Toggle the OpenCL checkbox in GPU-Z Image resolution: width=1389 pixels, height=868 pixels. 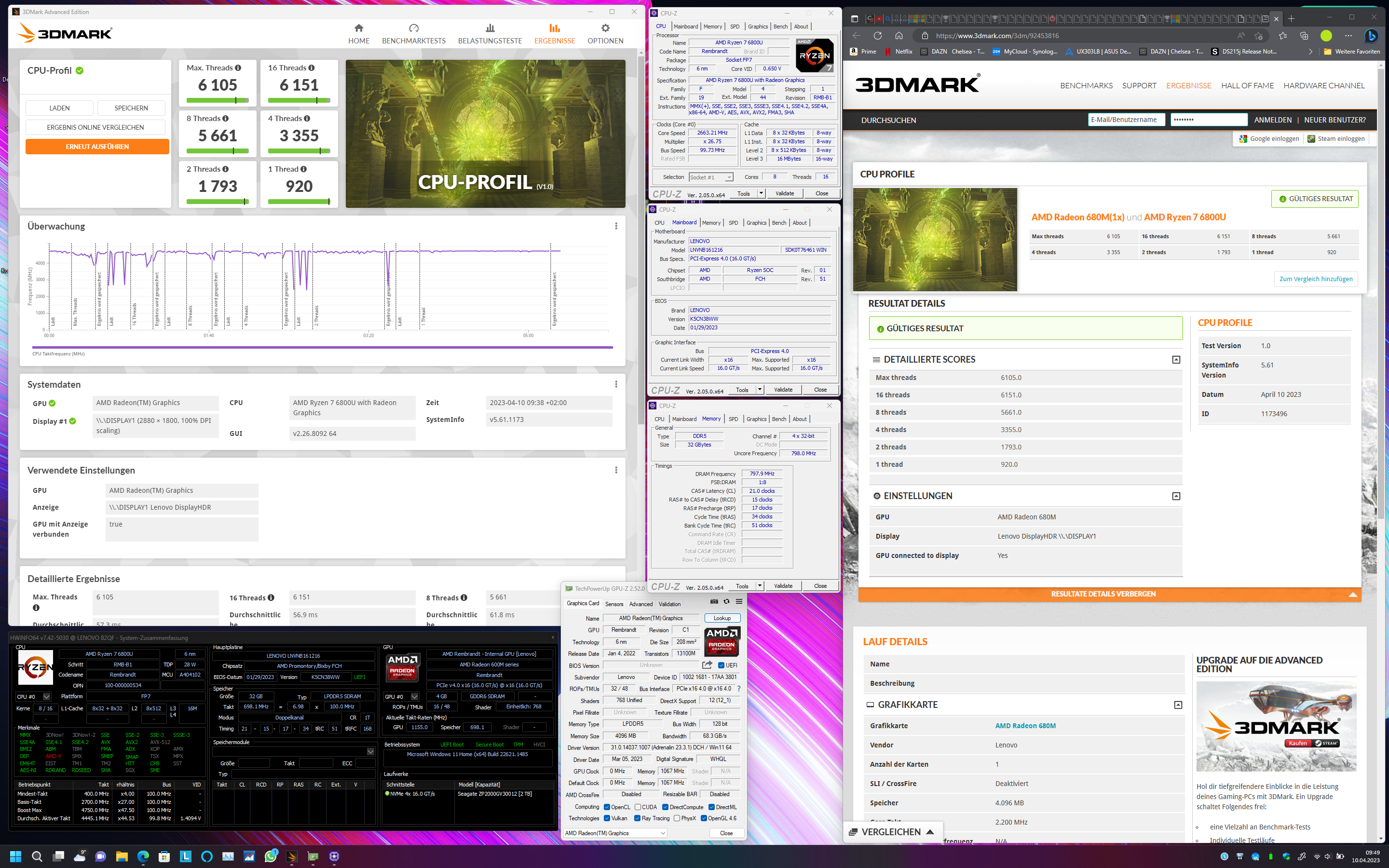[607, 807]
